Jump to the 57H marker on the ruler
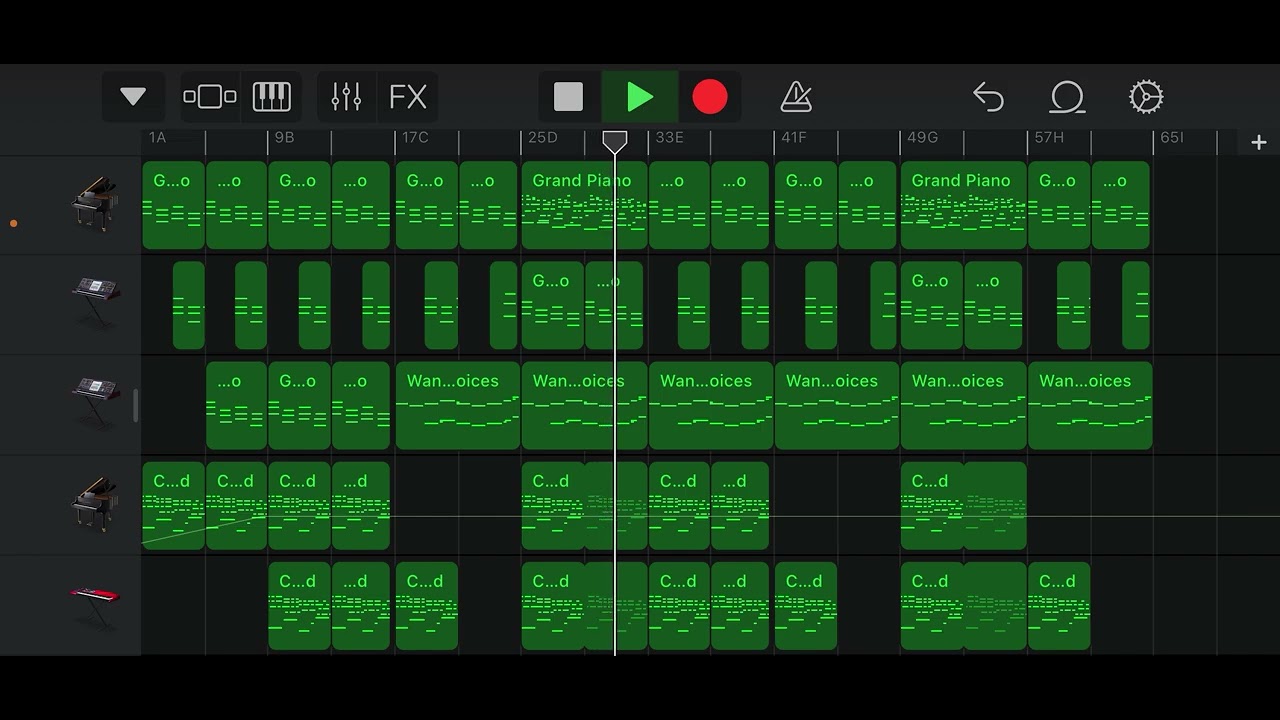Viewport: 1280px width, 720px height. (1049, 137)
